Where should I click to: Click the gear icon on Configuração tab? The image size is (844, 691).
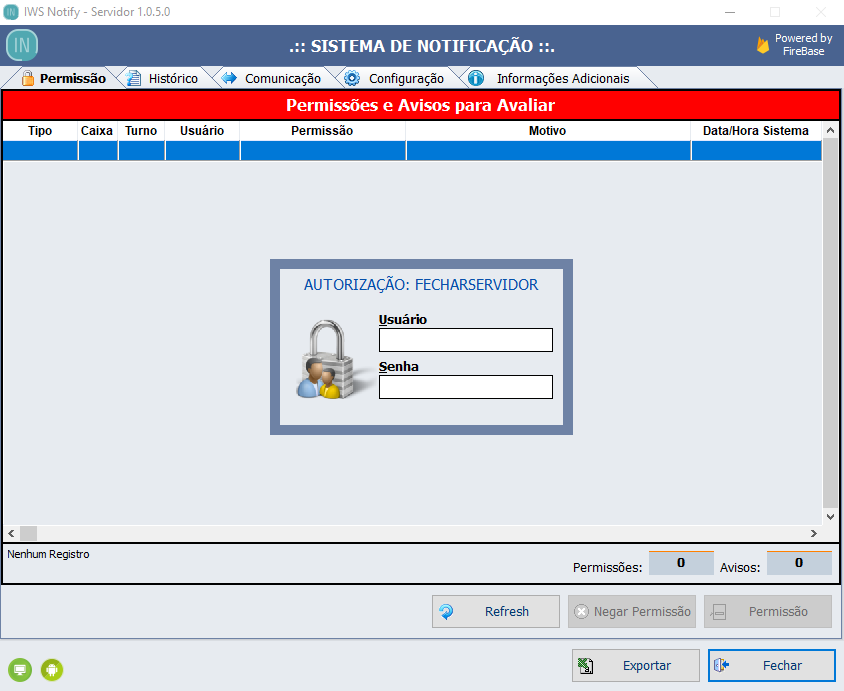click(352, 78)
